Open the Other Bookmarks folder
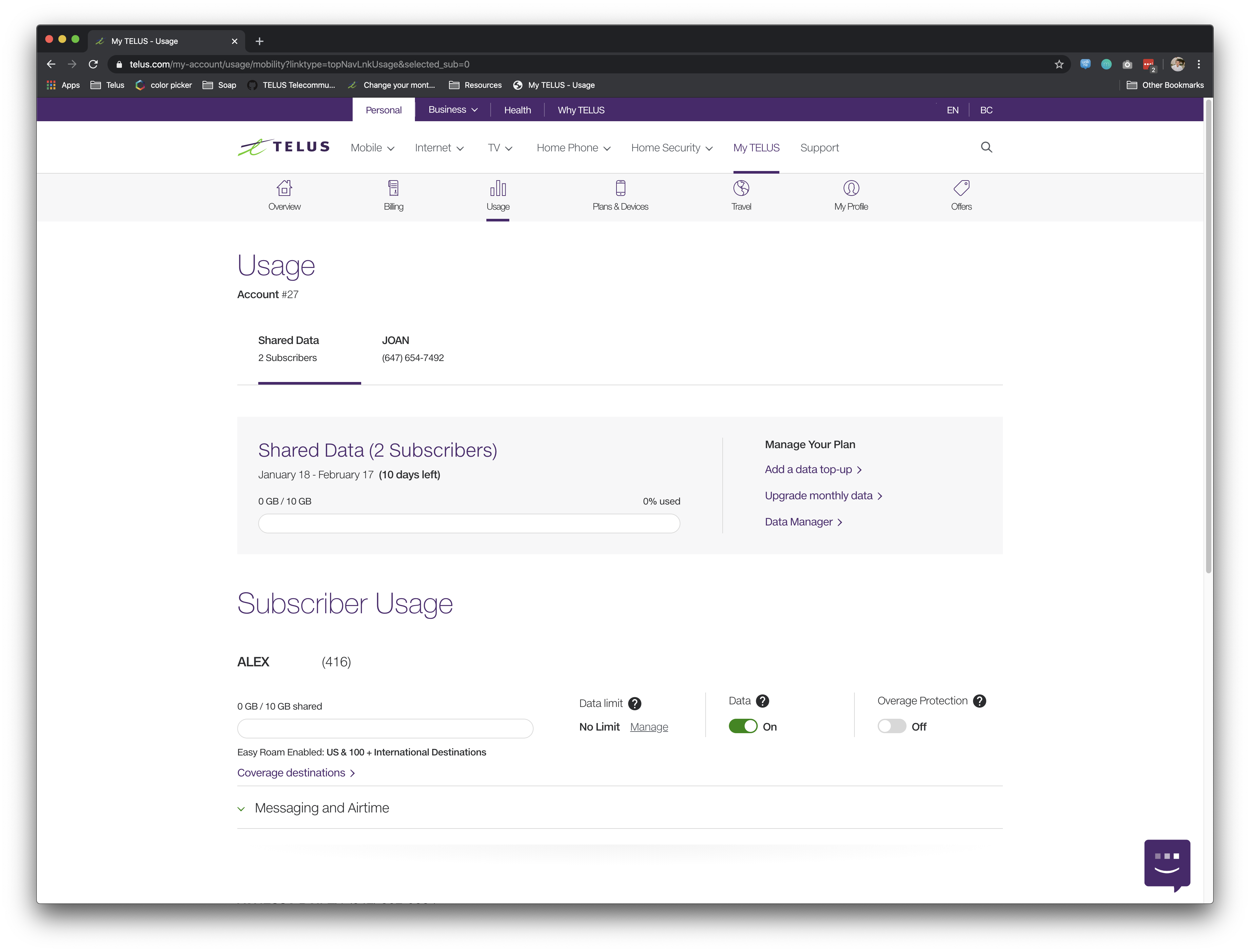1250x952 pixels. click(x=1164, y=85)
